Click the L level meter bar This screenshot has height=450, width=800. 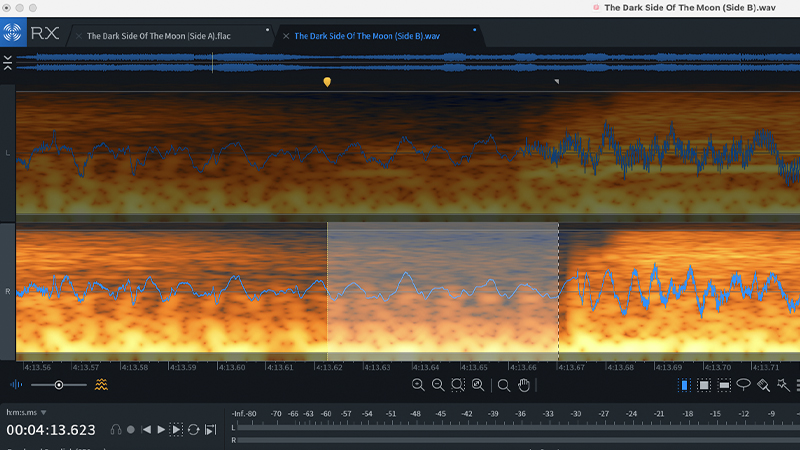pos(518,428)
